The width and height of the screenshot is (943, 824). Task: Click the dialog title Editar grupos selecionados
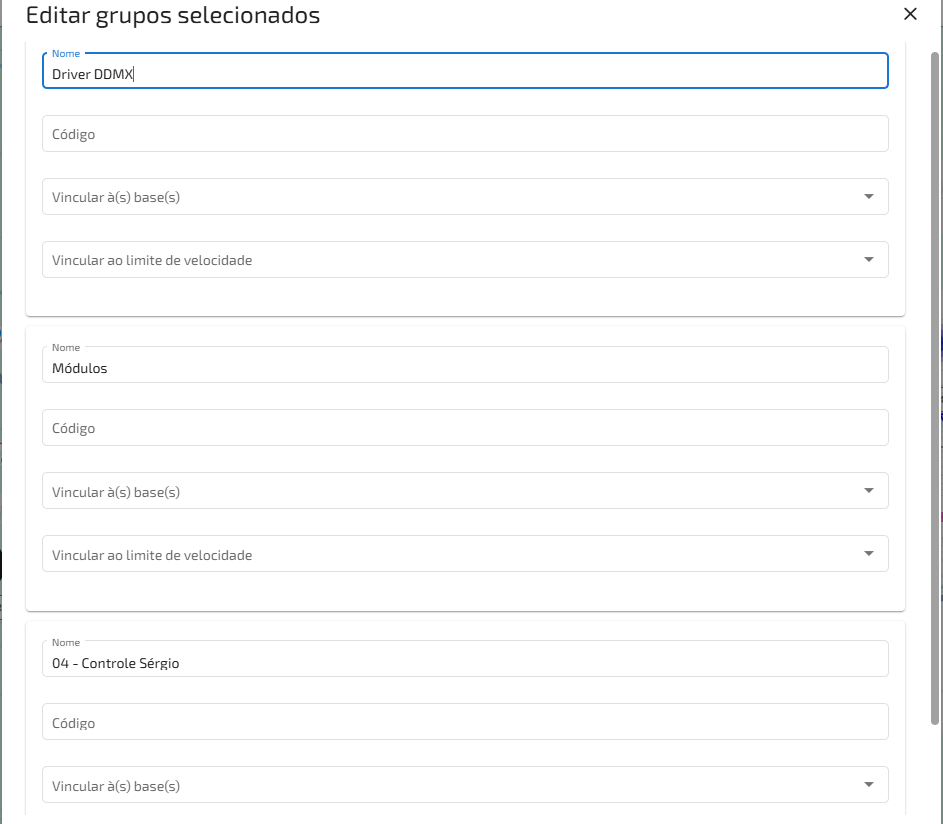pos(173,15)
